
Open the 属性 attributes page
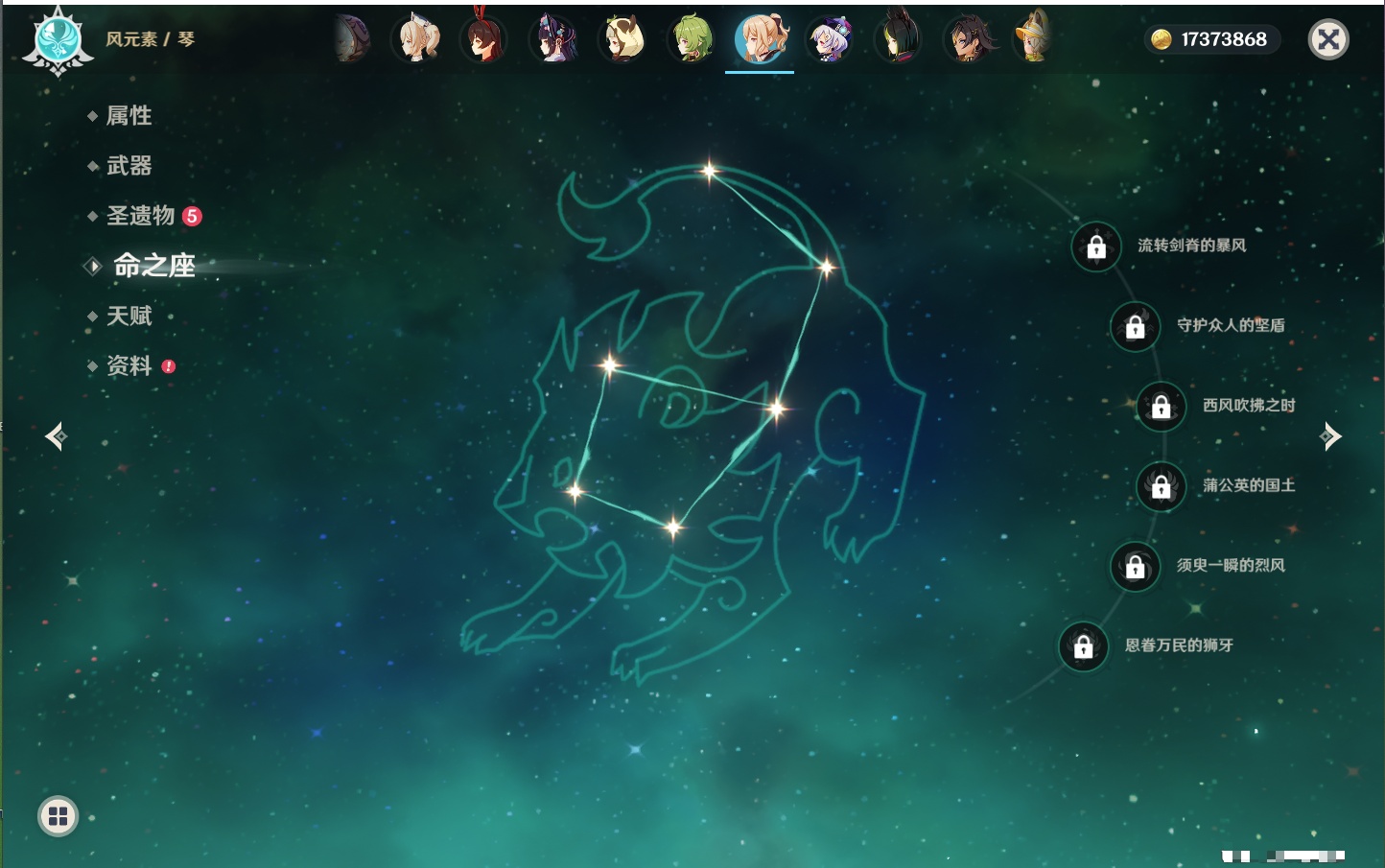click(129, 116)
